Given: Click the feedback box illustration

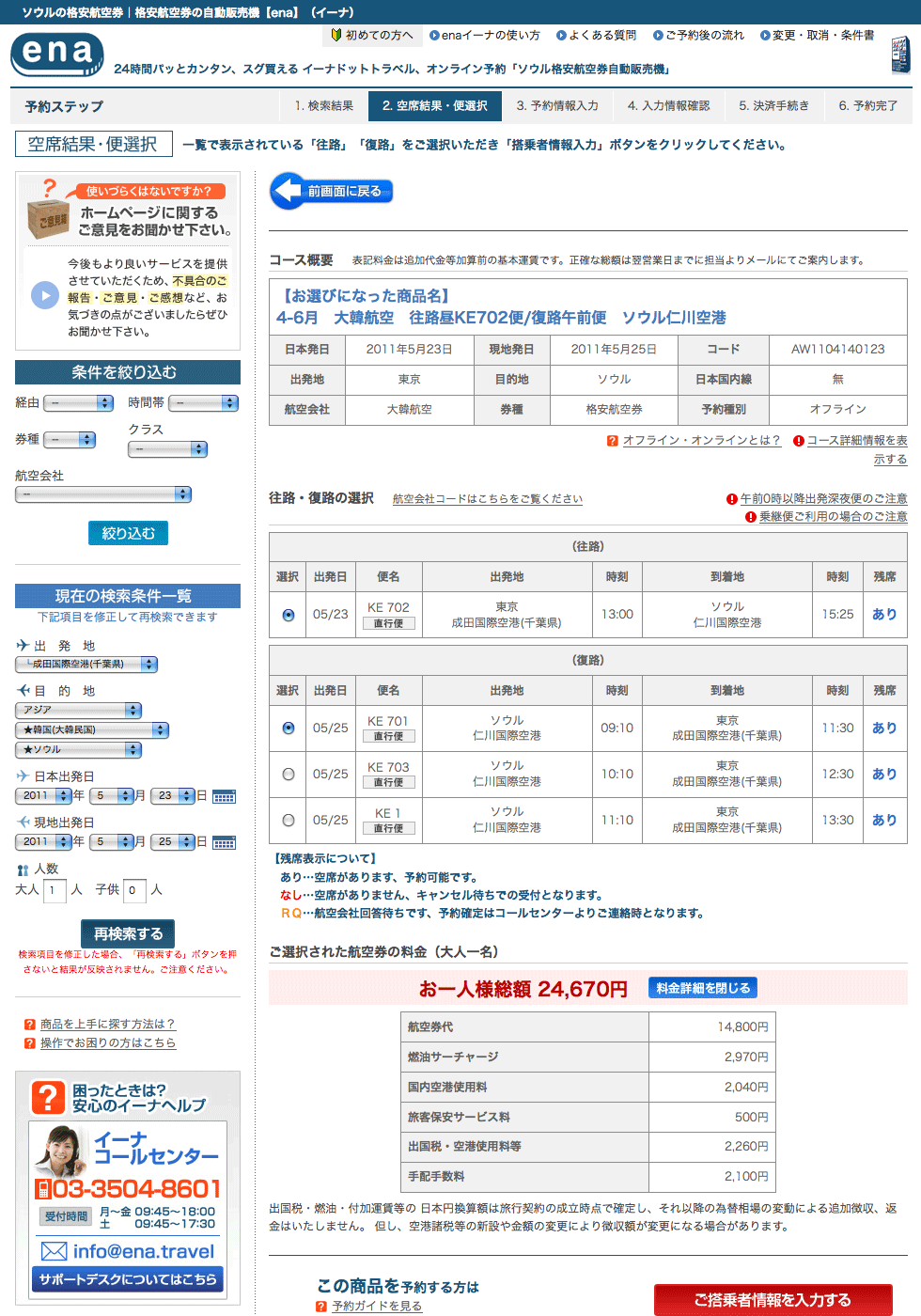Looking at the screenshot, I should [x=48, y=209].
